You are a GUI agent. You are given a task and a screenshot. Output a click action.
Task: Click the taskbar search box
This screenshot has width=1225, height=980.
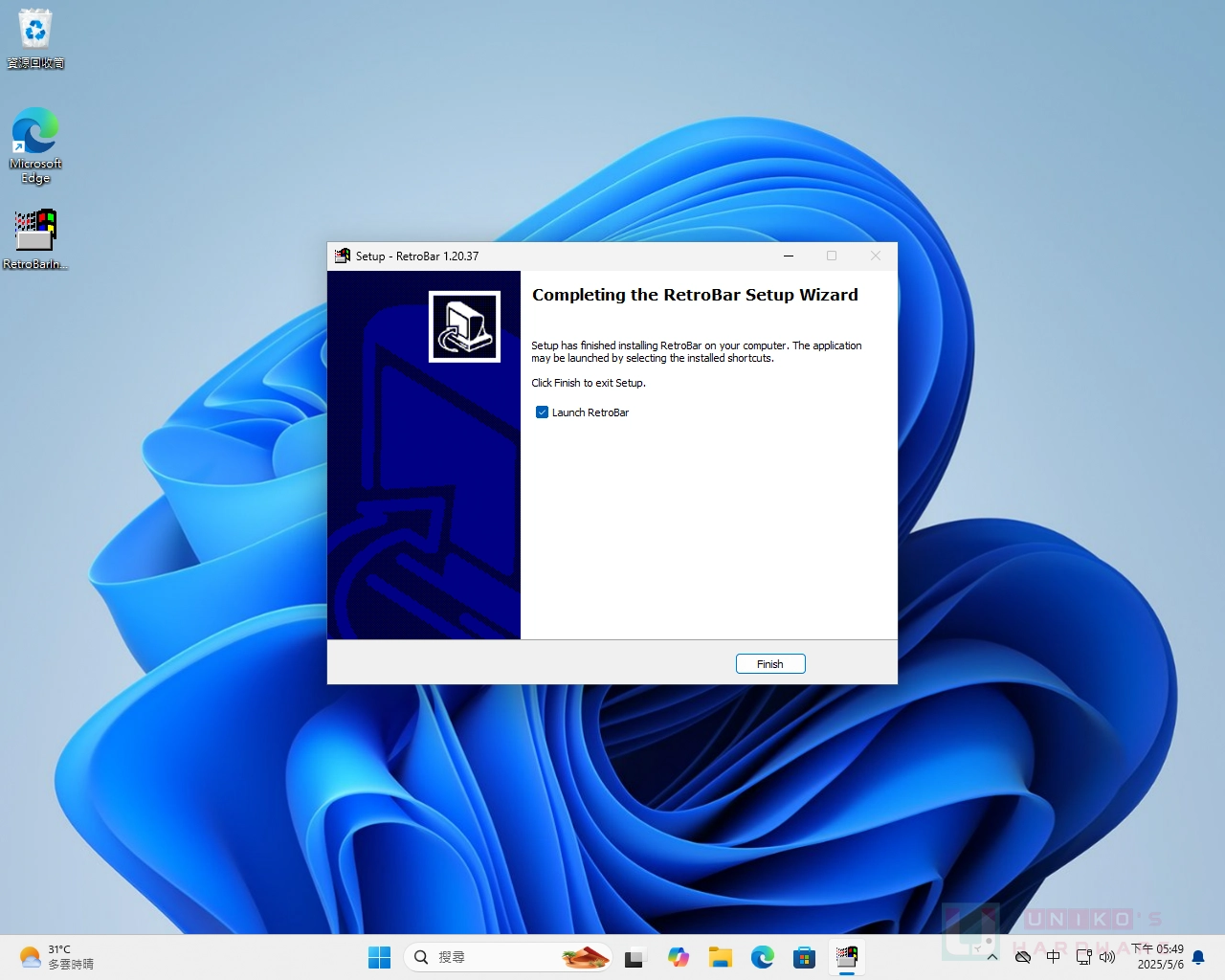pos(509,957)
